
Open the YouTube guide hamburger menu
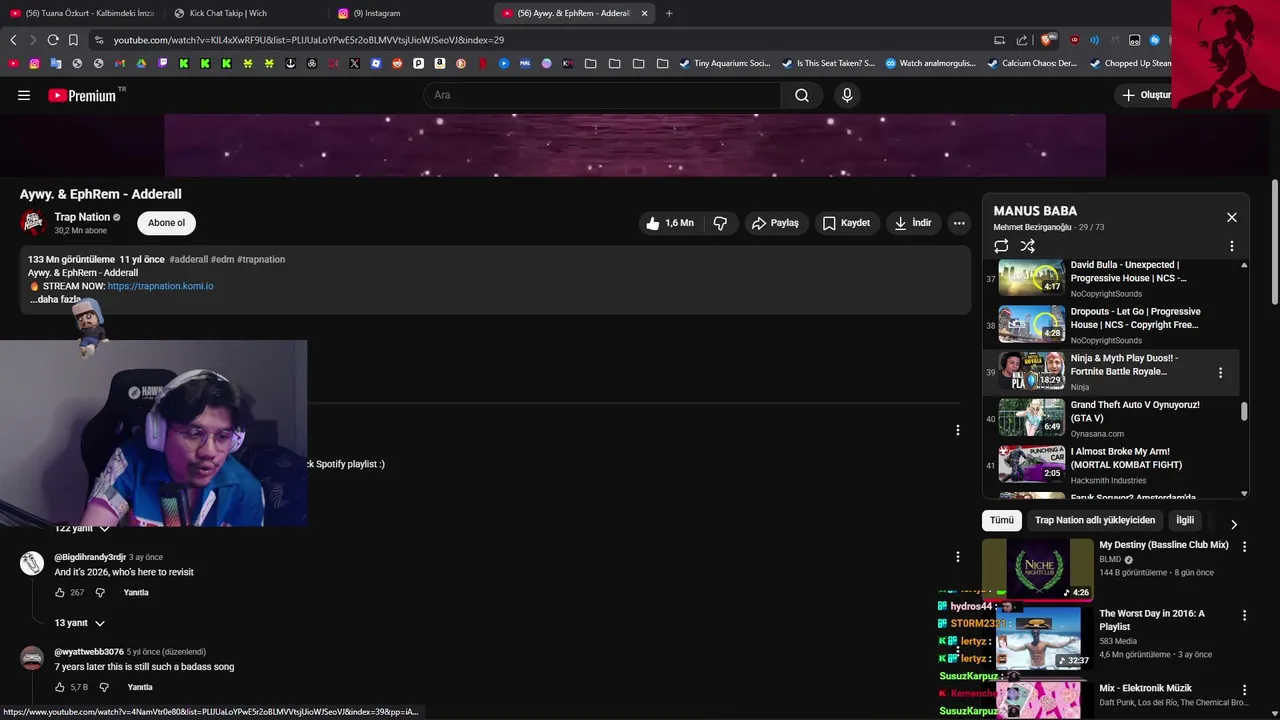(x=24, y=95)
